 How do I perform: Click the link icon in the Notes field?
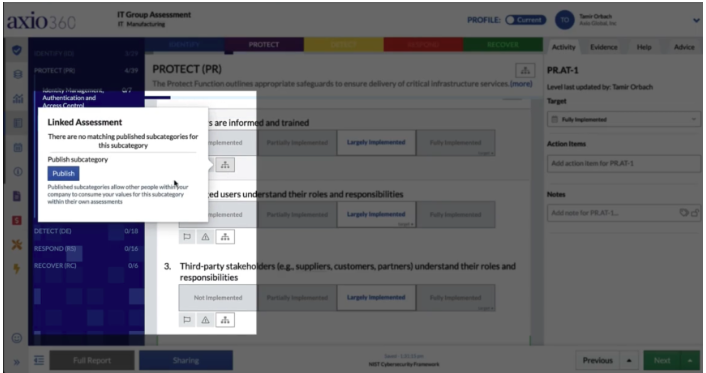[695, 213]
